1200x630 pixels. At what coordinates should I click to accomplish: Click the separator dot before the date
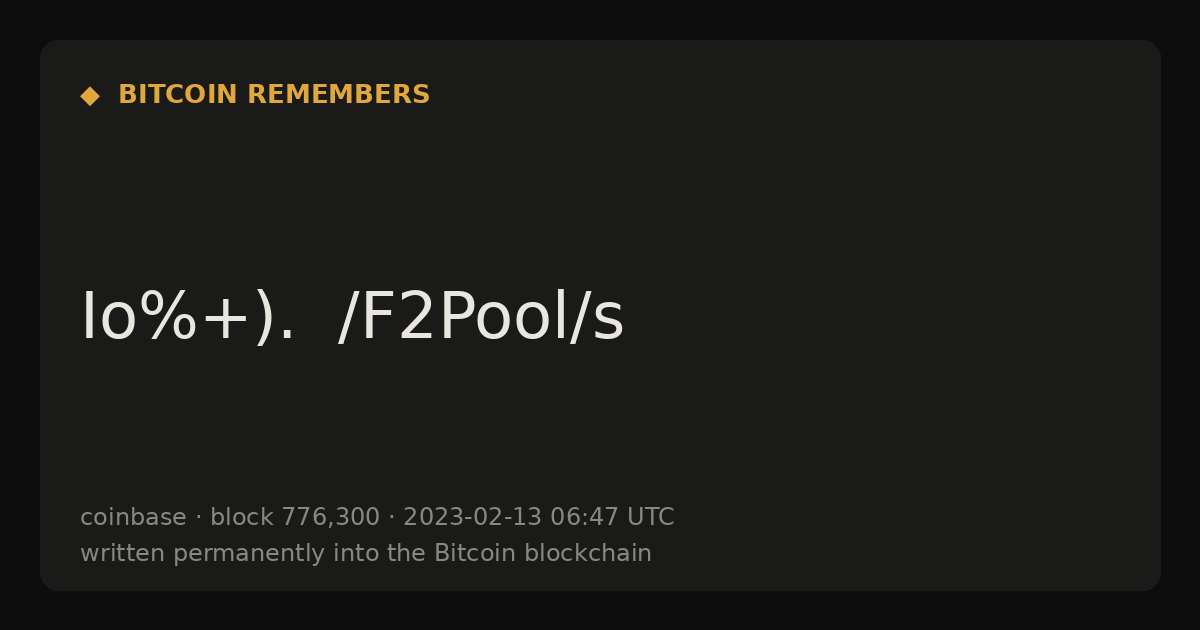click(x=392, y=518)
